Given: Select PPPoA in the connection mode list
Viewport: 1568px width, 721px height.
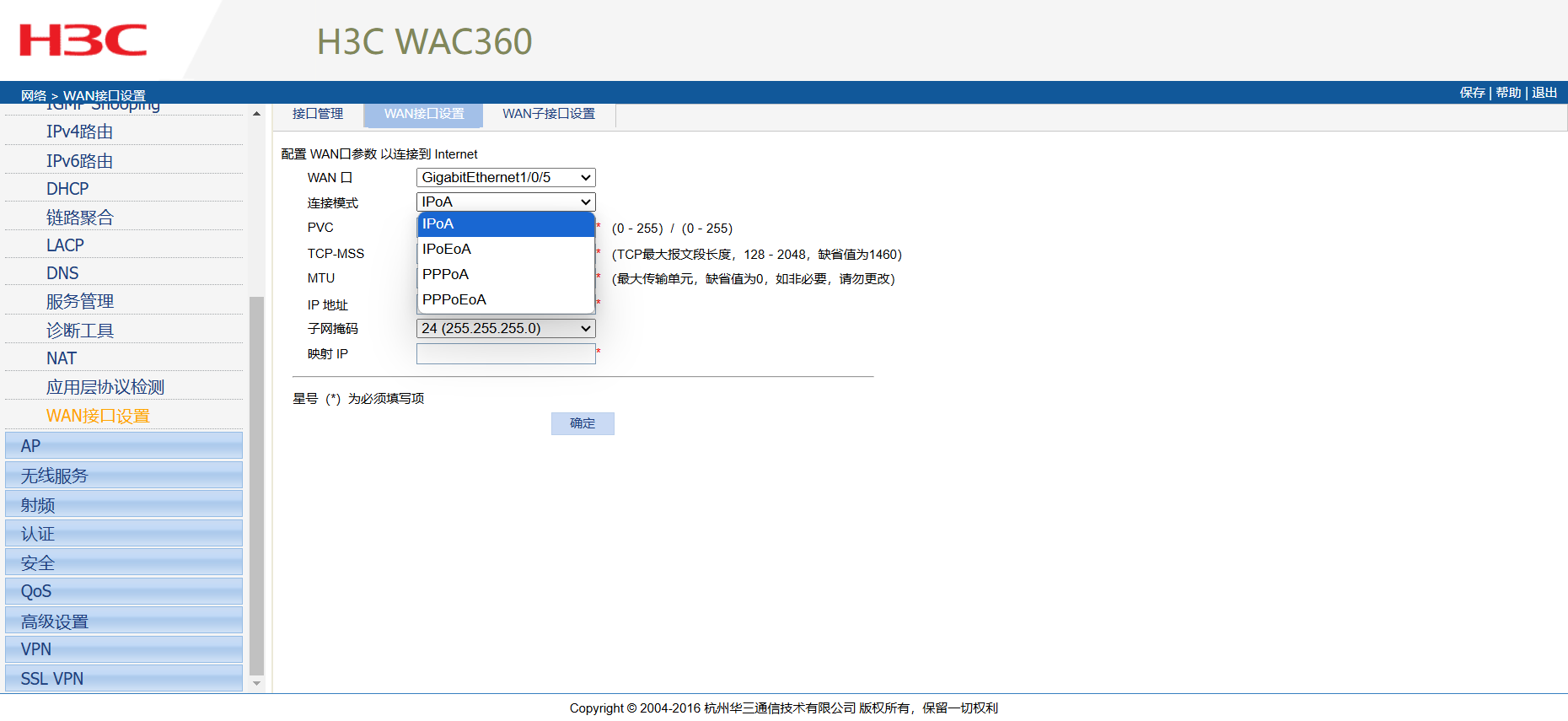Looking at the screenshot, I should tap(506, 274).
